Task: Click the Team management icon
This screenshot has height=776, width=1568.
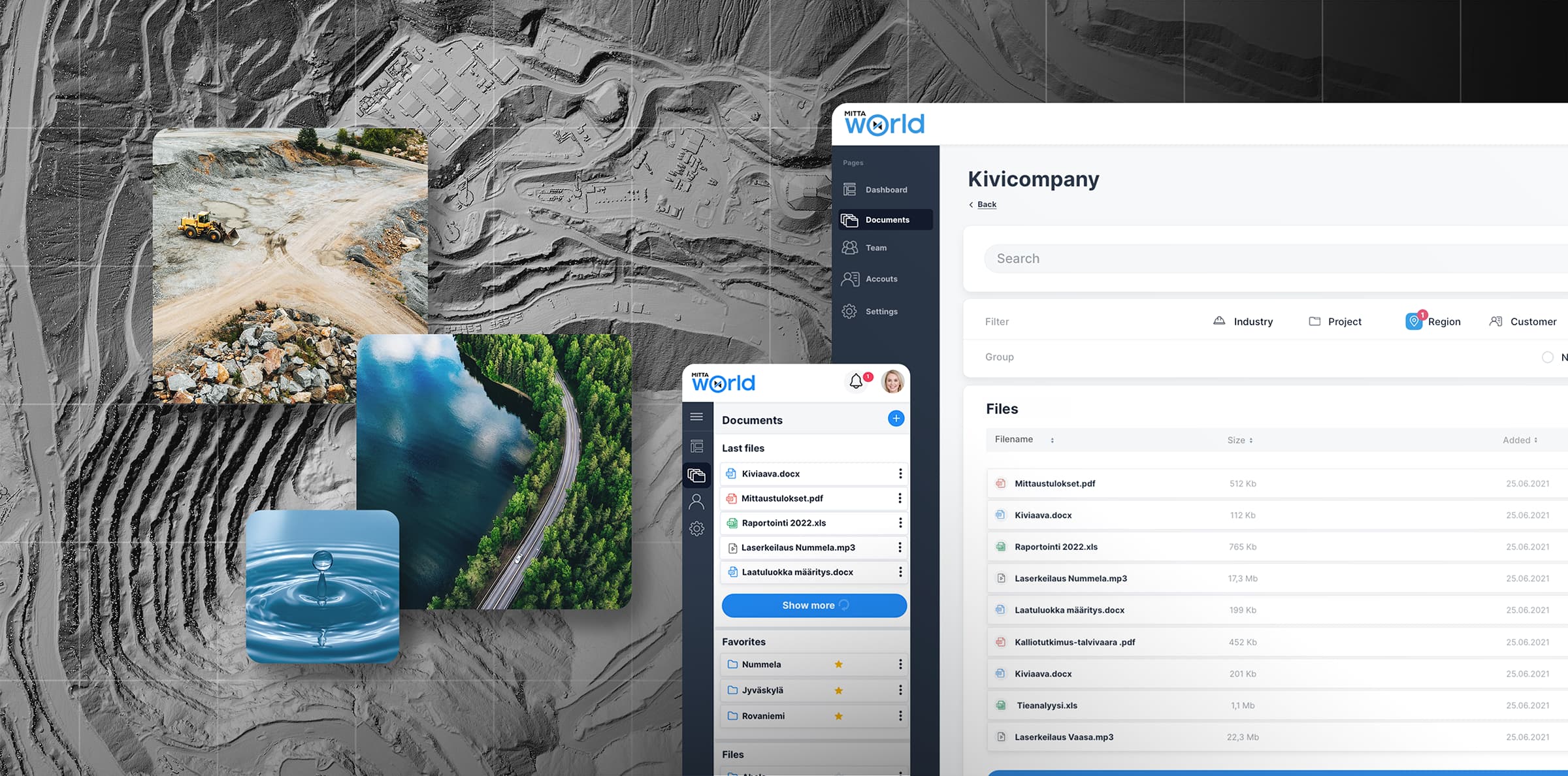Action: tap(851, 247)
